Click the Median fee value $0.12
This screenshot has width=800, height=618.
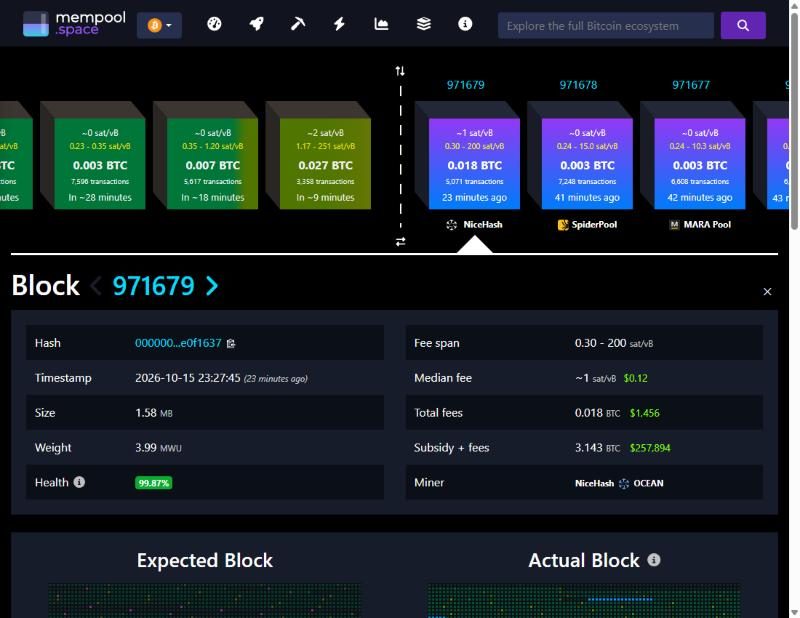(636, 378)
